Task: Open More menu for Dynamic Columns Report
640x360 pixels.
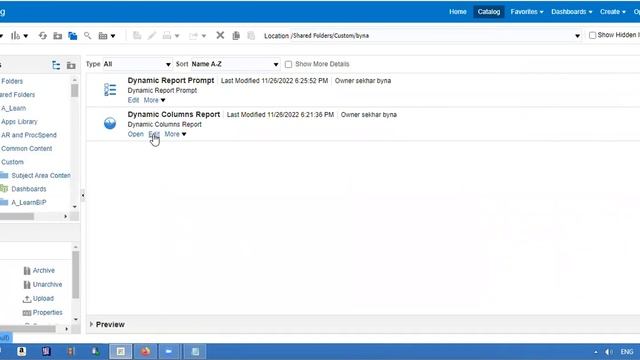Action: [175, 134]
